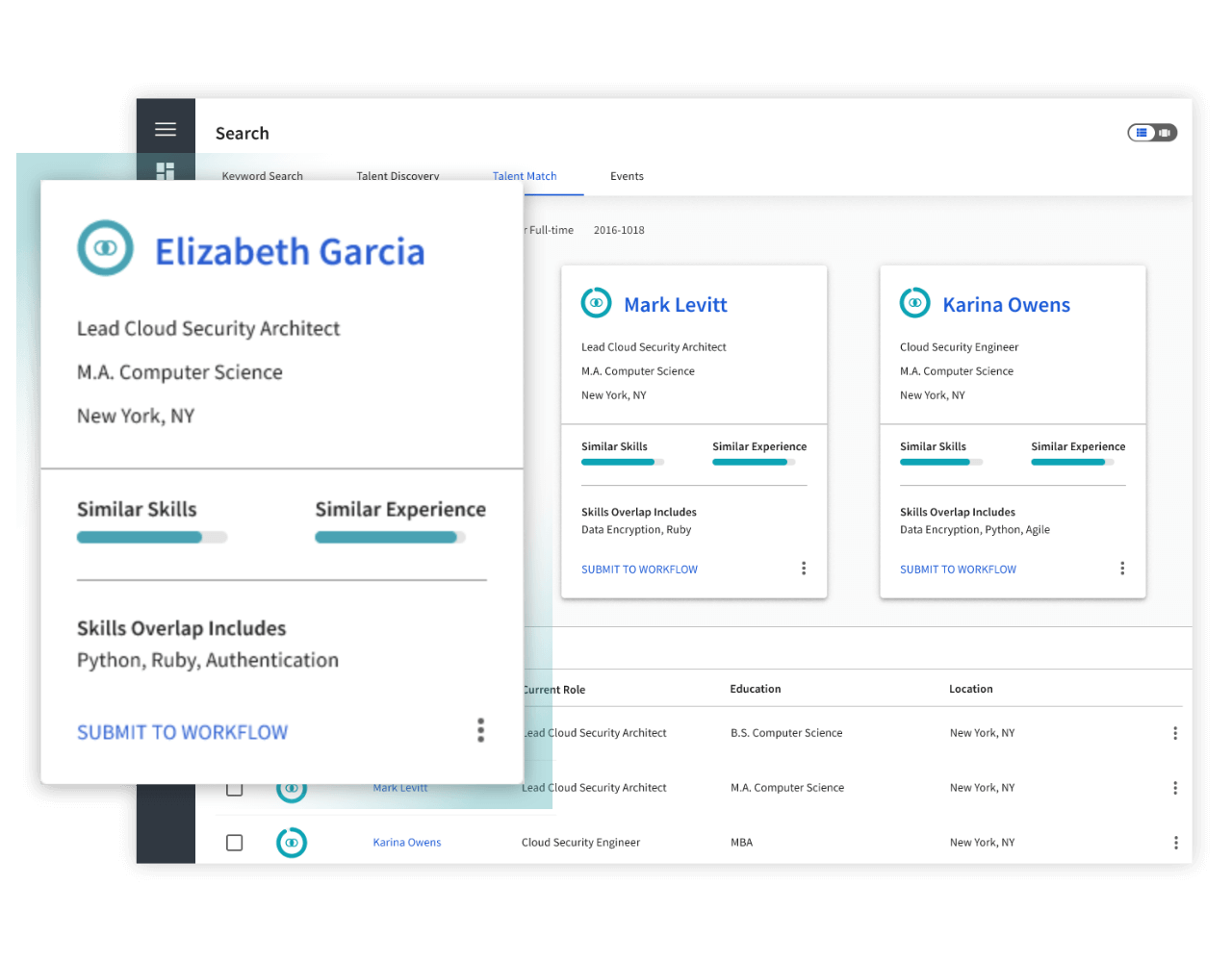Switch to the Events tab

pyautogui.click(x=627, y=176)
